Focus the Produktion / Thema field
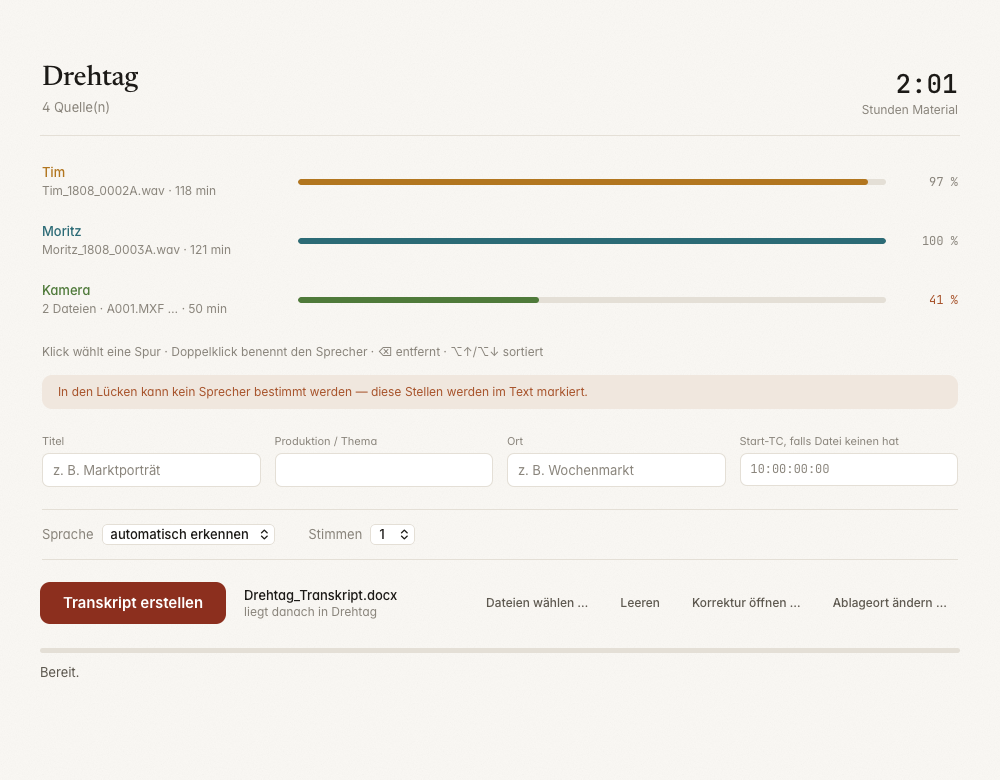This screenshot has width=1000, height=780. (x=384, y=470)
